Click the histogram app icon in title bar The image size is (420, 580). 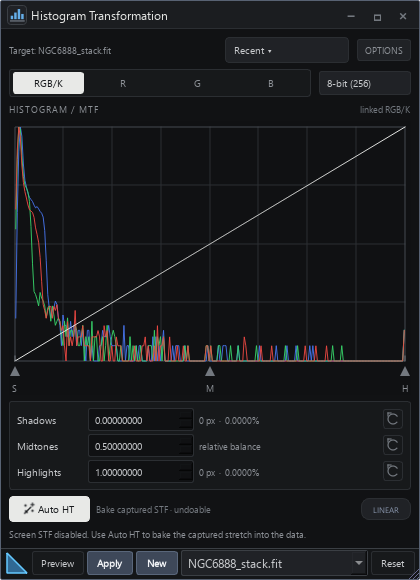point(17,16)
